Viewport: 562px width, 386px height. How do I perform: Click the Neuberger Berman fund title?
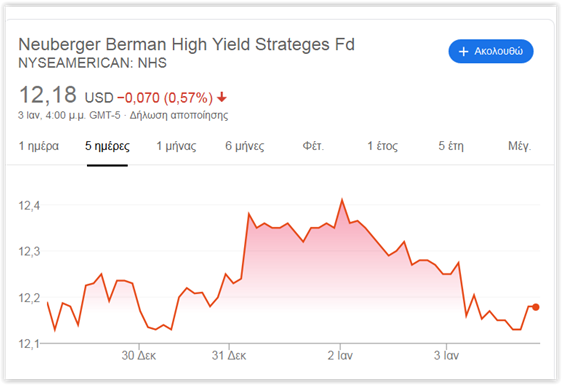click(186, 45)
